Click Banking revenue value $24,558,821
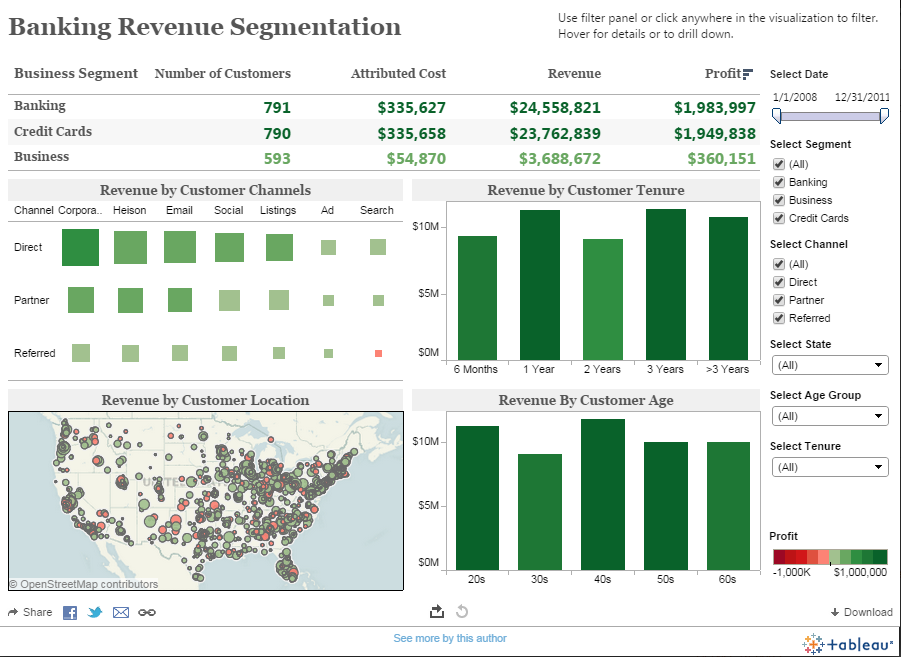Image resolution: width=901 pixels, height=657 pixels. point(555,107)
